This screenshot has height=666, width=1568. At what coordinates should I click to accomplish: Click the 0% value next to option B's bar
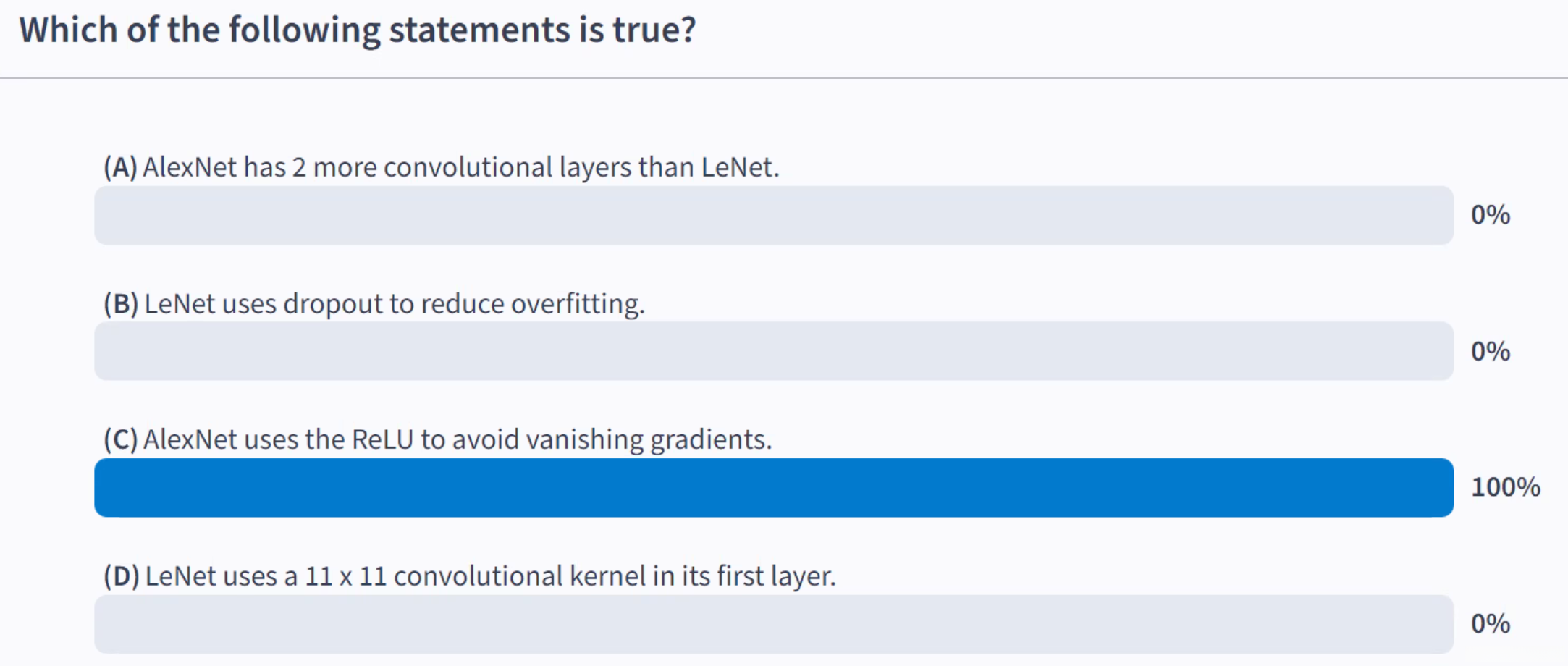pos(1490,352)
